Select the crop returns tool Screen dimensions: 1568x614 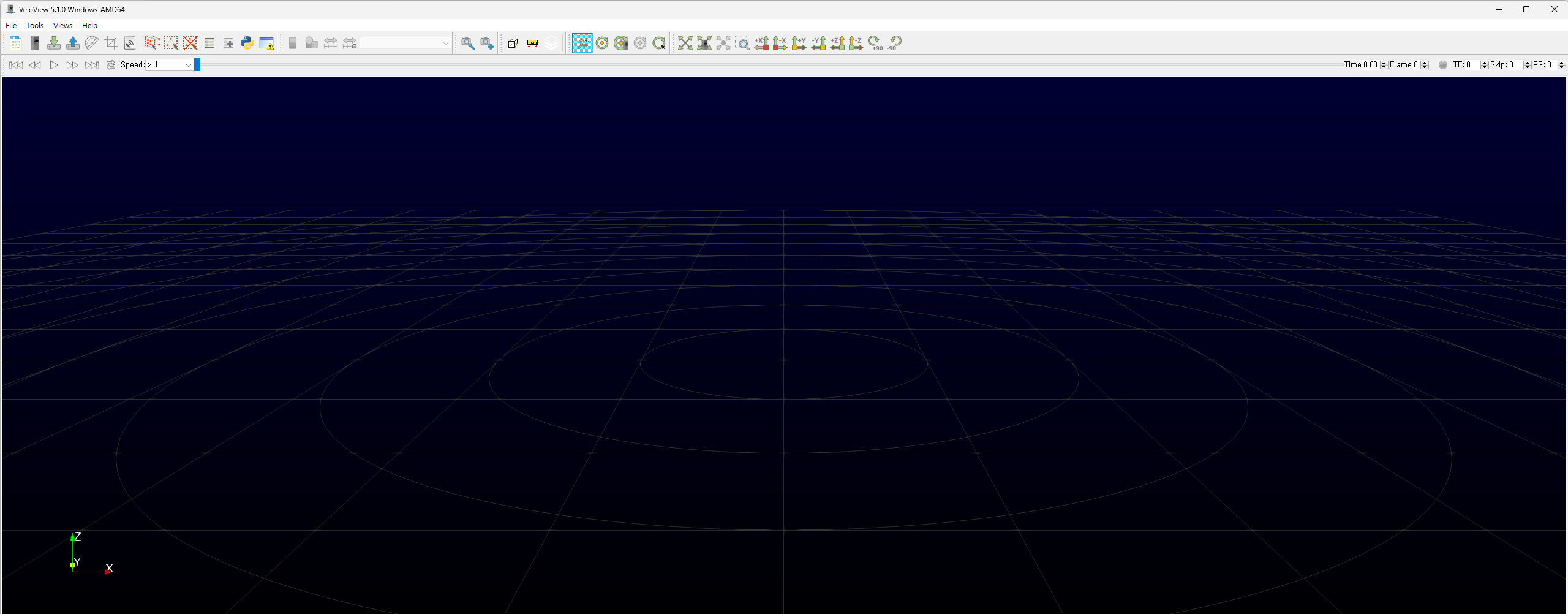coord(111,43)
